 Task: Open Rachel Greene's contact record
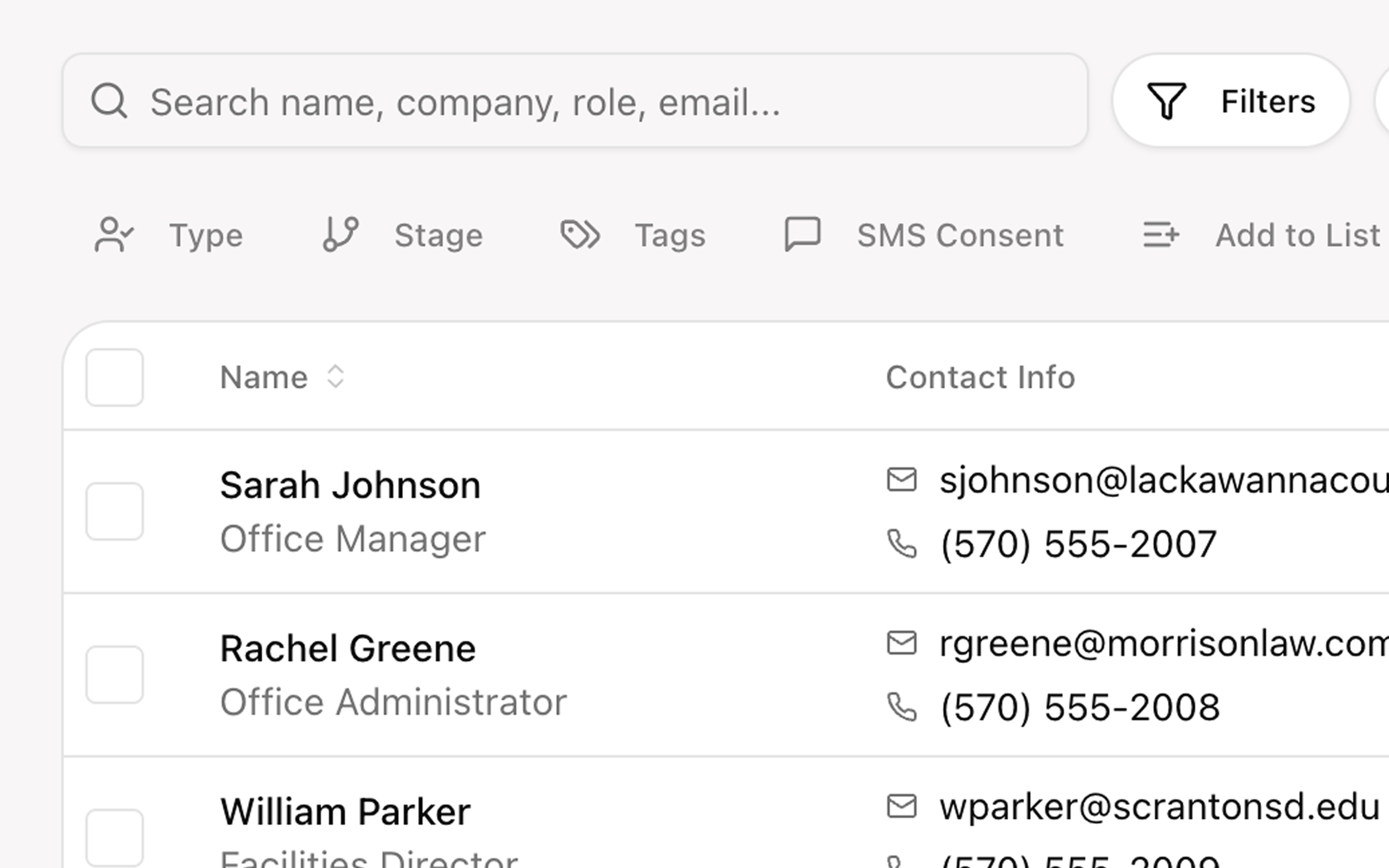pyautogui.click(x=348, y=648)
